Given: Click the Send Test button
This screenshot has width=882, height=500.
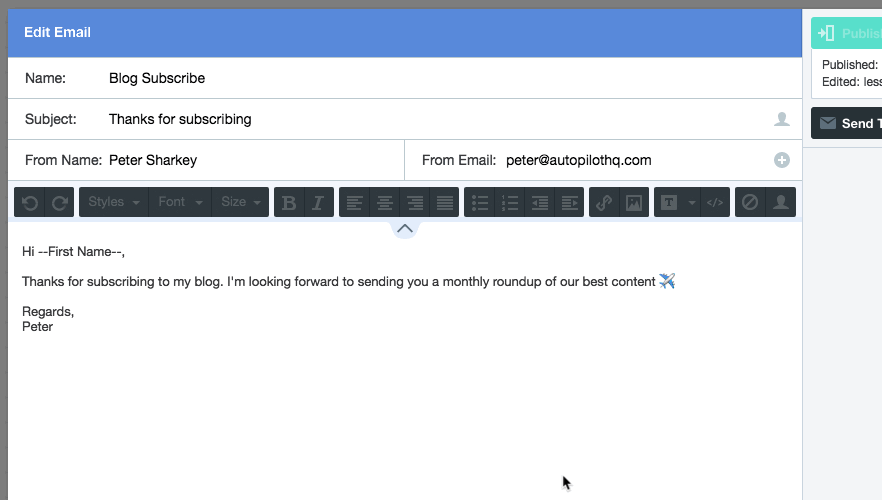Looking at the screenshot, I should (848, 123).
